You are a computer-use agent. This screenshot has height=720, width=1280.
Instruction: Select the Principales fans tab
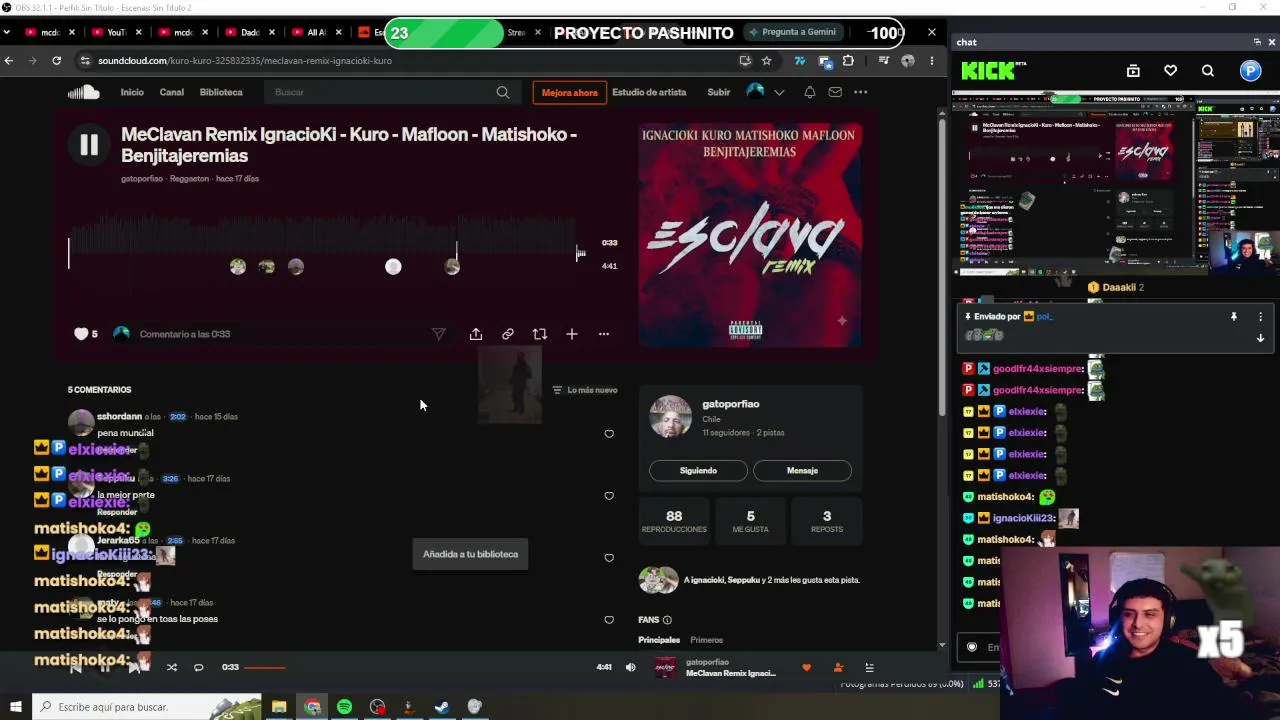(659, 640)
